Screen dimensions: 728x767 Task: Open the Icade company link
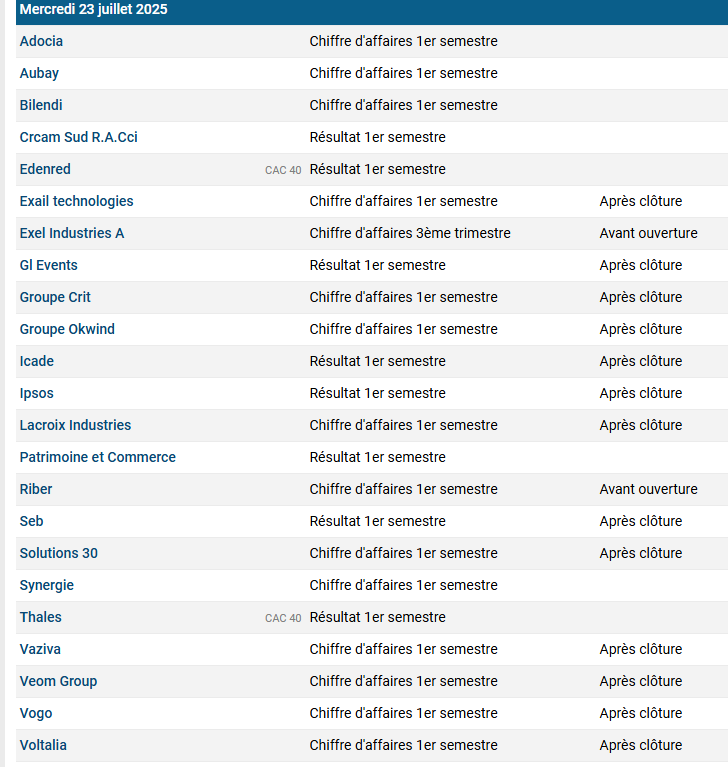coord(37,361)
